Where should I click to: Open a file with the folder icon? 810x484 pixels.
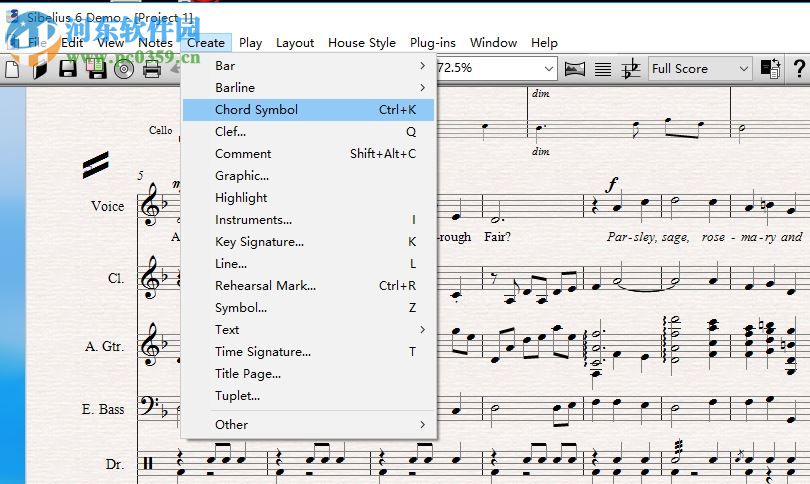pos(40,69)
